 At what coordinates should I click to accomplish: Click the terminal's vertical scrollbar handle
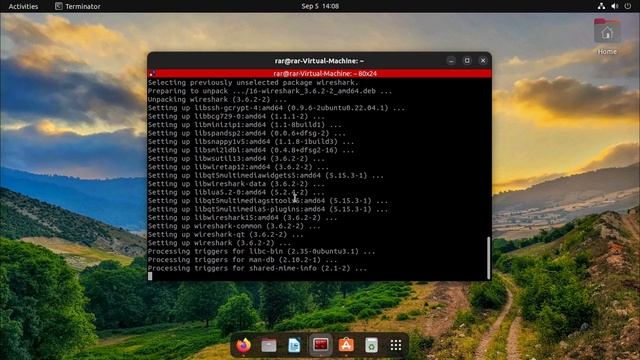tap(489, 258)
